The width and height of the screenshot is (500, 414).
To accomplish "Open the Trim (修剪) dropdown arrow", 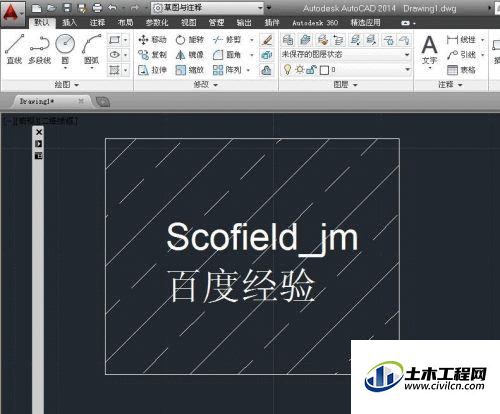I will coord(252,40).
